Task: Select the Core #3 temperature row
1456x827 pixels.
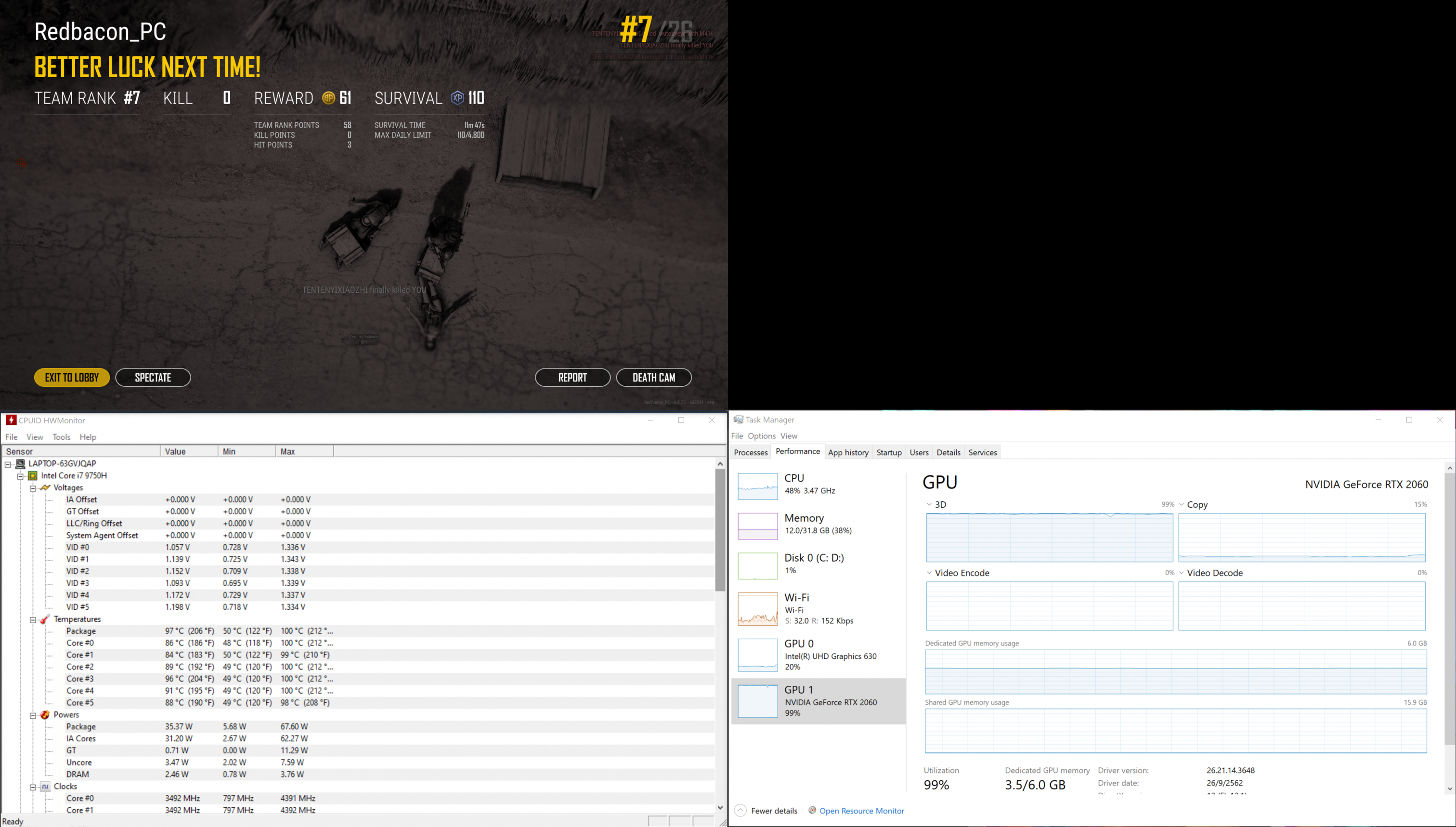Action: (x=358, y=679)
